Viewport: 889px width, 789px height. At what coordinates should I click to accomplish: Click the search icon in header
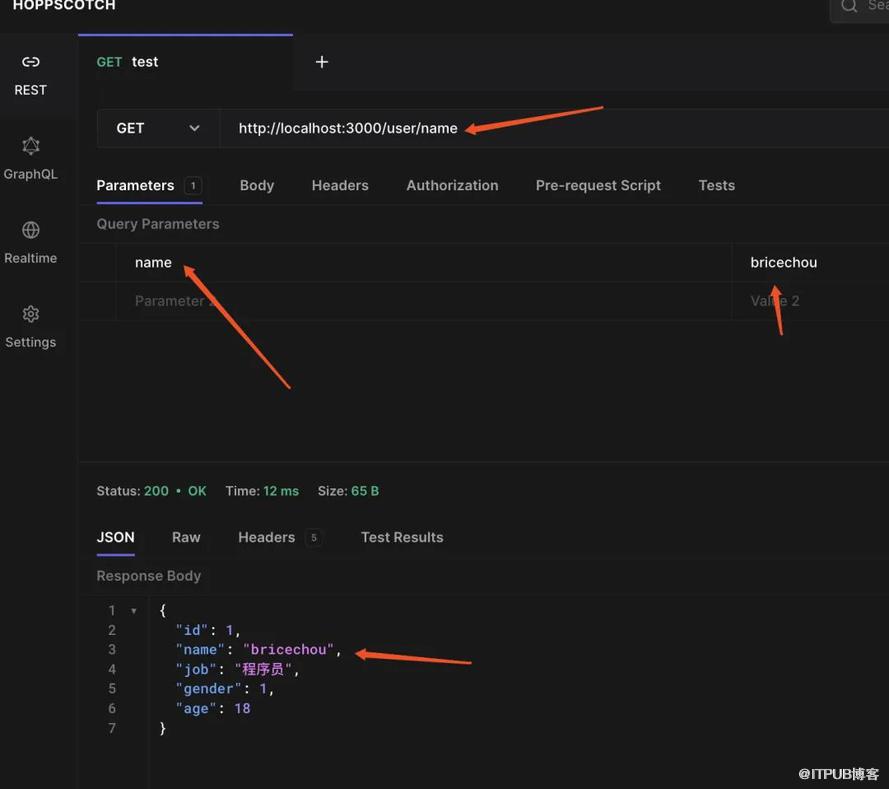pos(849,6)
